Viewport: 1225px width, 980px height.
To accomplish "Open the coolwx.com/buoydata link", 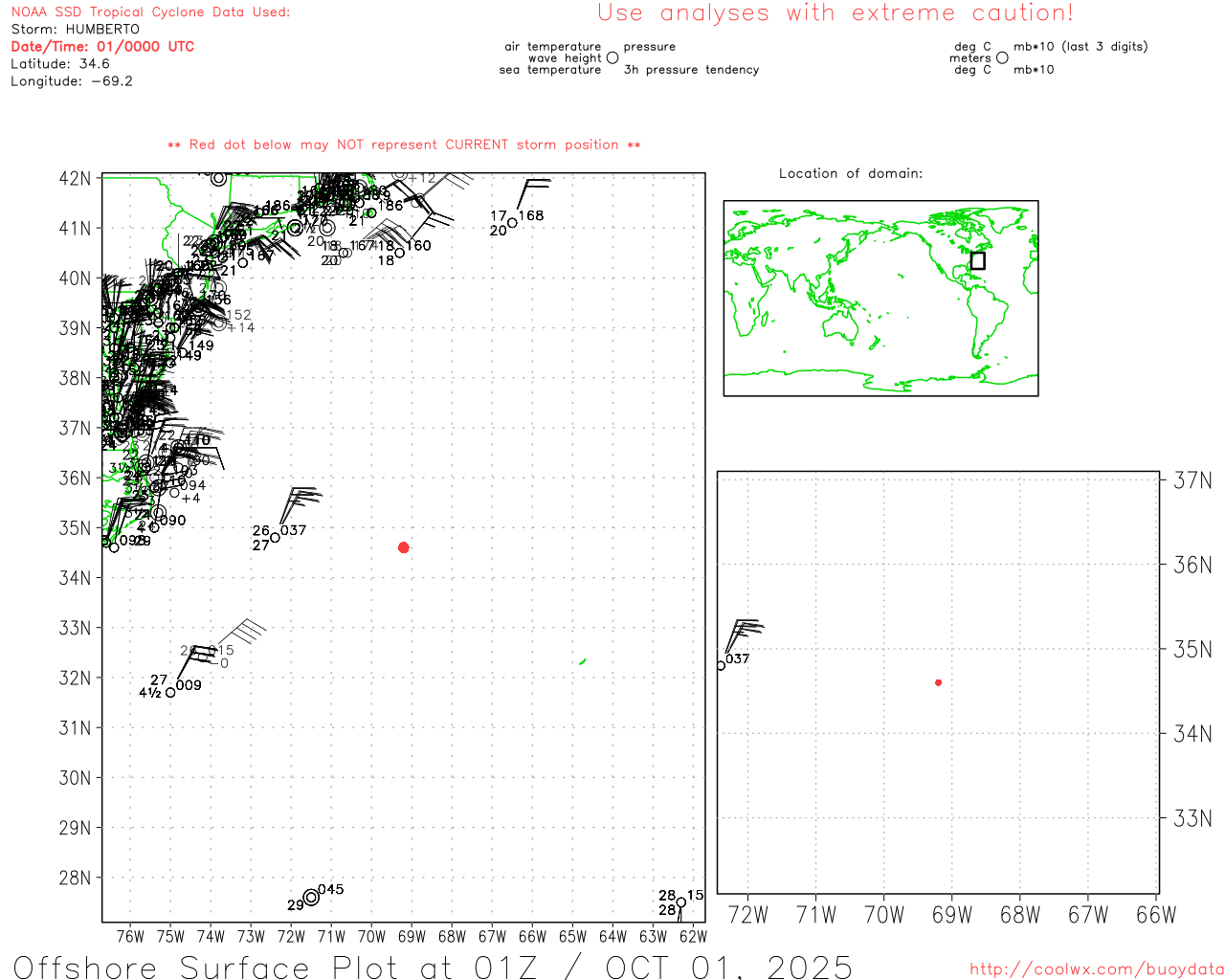I will pos(1096,969).
